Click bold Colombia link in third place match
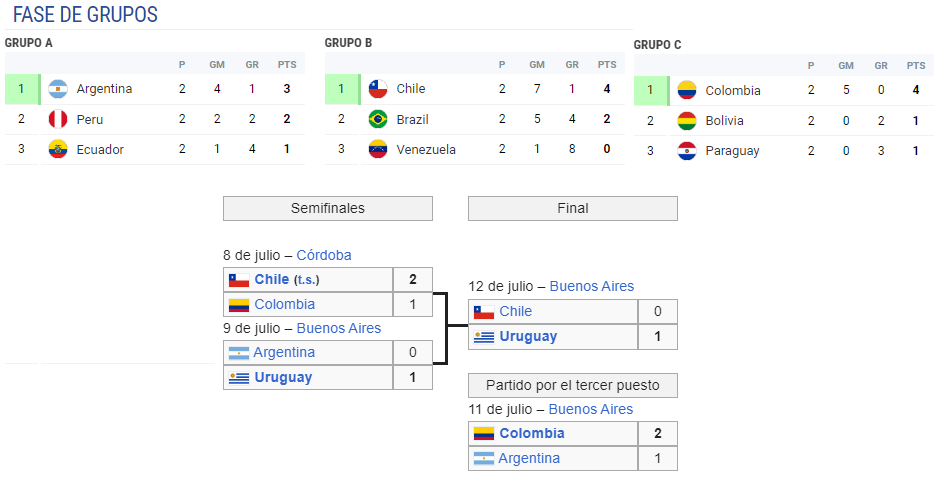939x485 pixels. (532, 433)
